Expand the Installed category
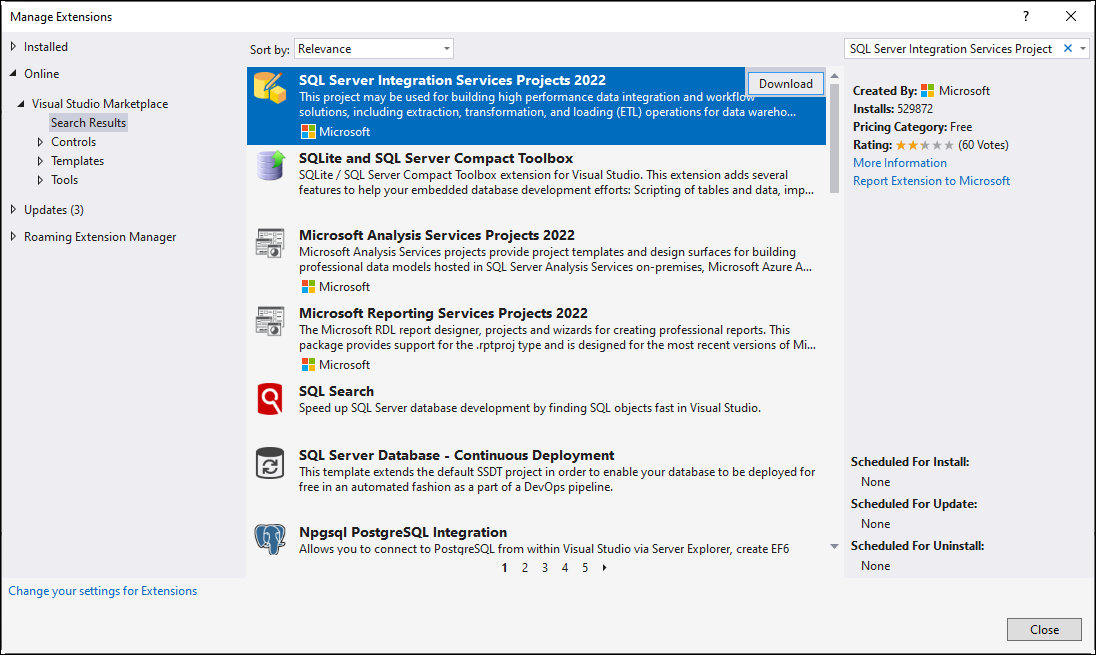Viewport: 1096px width, 655px height. [x=13, y=46]
